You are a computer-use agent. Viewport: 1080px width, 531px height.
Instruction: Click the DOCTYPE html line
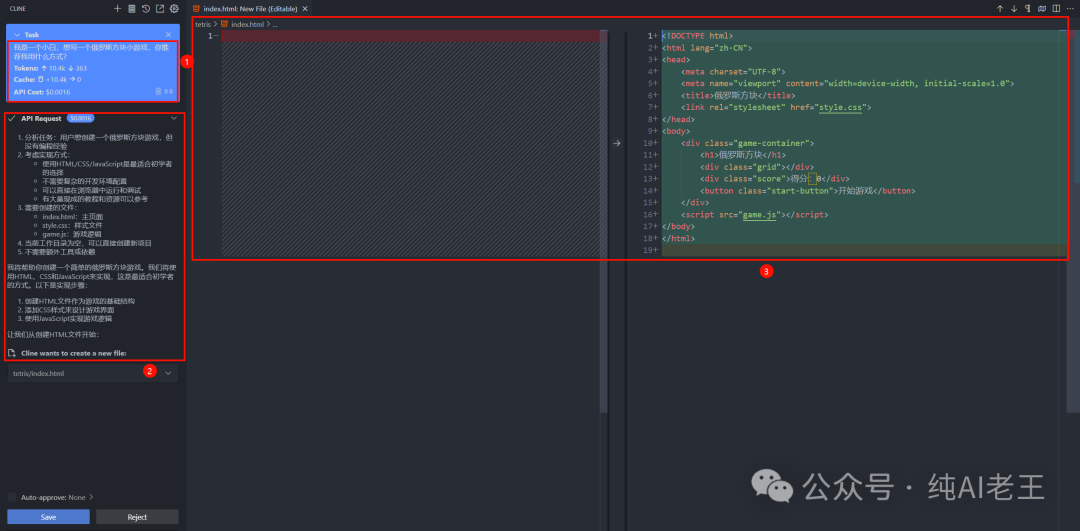(697, 36)
